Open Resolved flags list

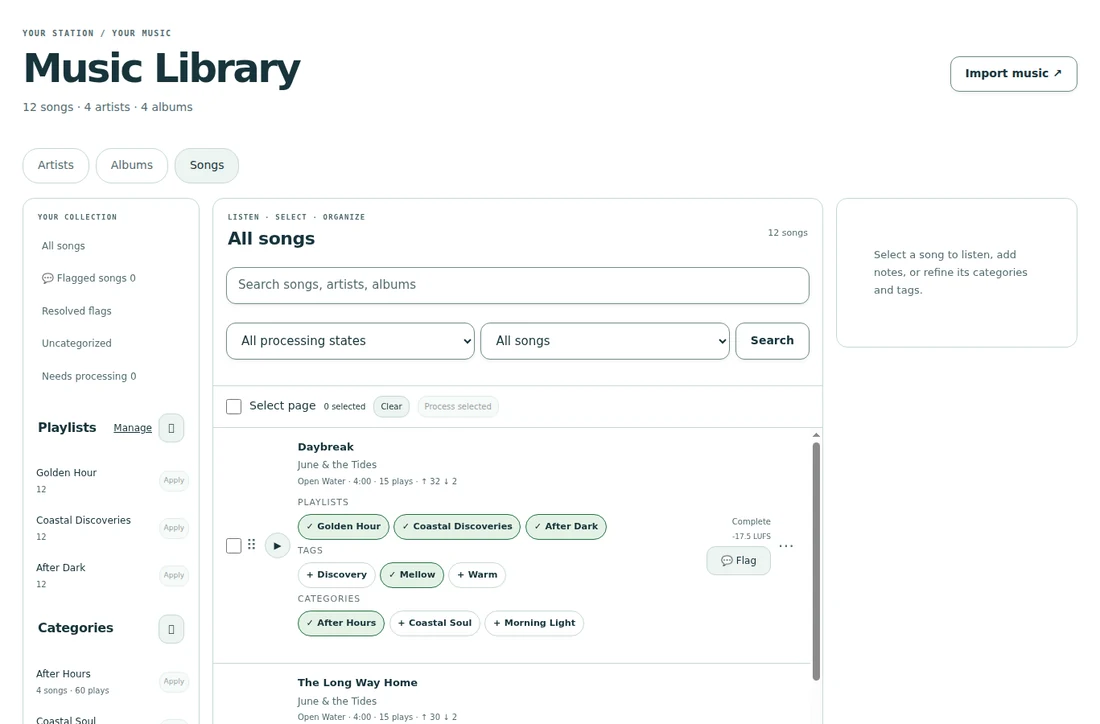coord(76,311)
